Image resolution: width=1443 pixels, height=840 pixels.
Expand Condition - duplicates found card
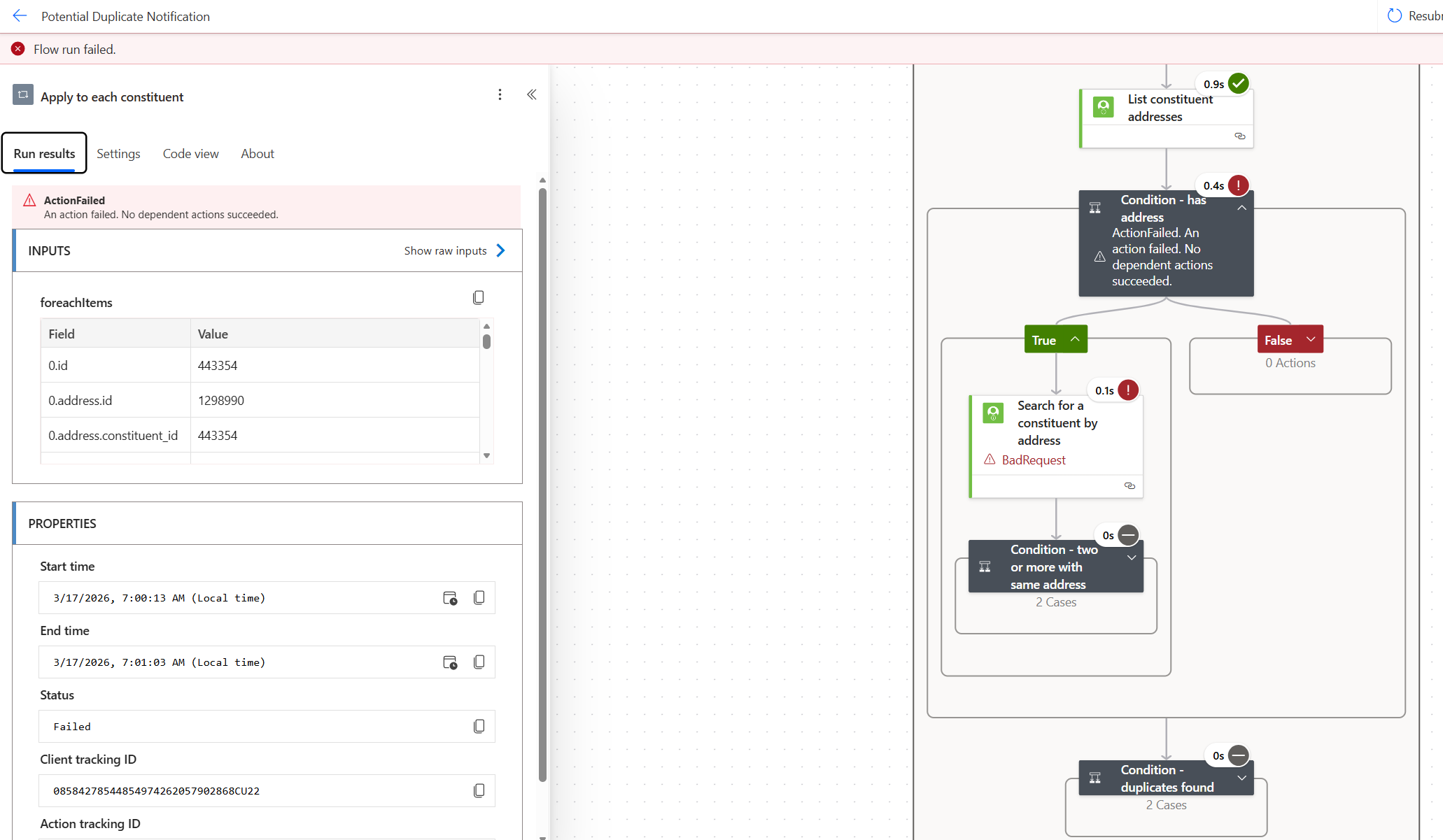click(x=1241, y=778)
